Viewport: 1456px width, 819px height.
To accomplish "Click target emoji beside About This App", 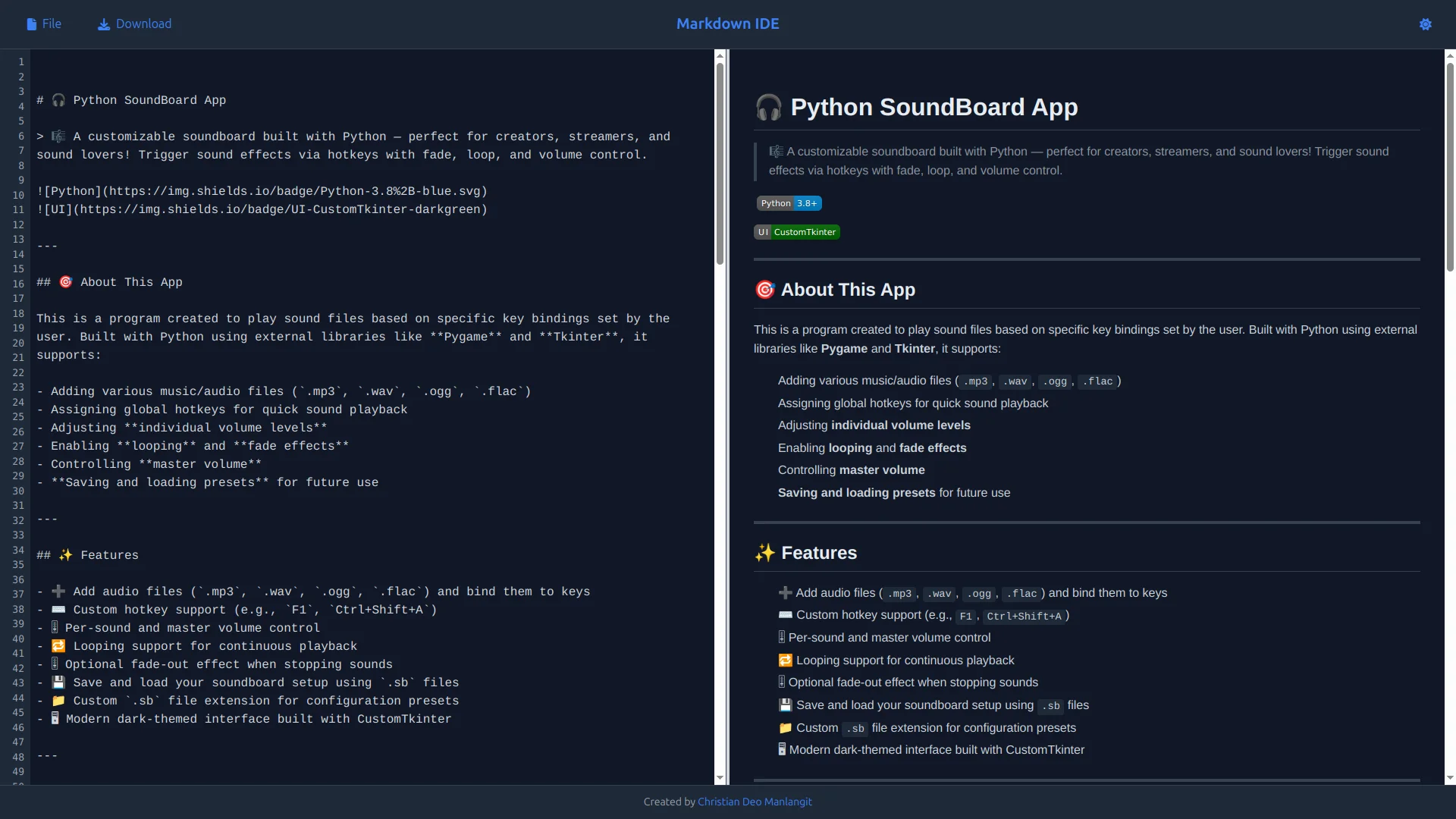I will pos(764,290).
